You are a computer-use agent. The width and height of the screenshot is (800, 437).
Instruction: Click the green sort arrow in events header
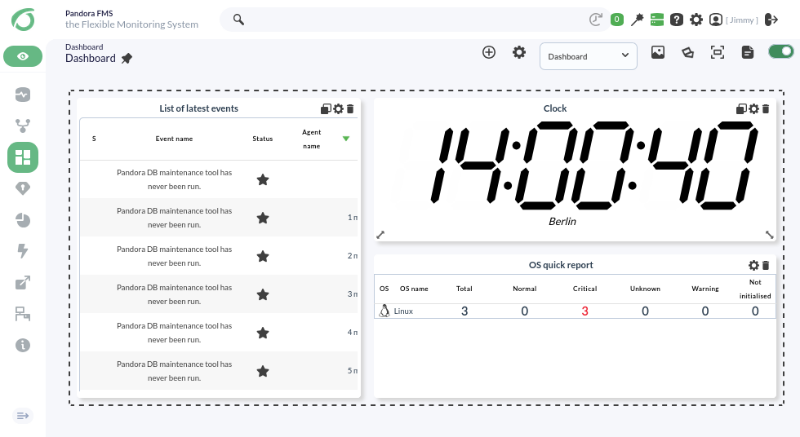346,139
